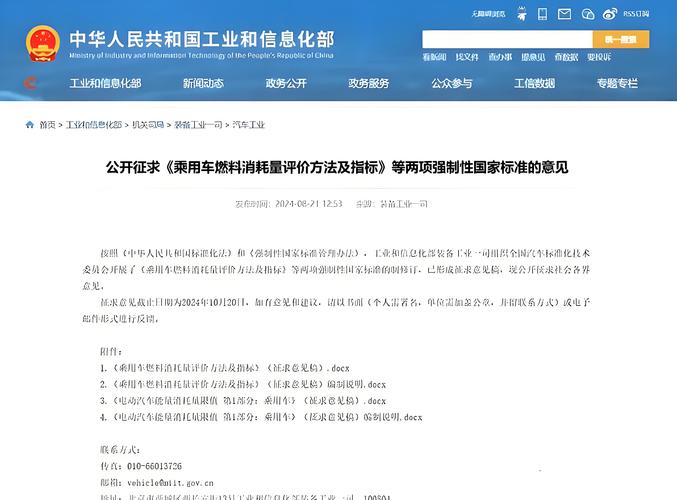Go to 机关司局 in breadcrumb
Image resolution: width=677 pixels, height=500 pixels.
point(148,125)
